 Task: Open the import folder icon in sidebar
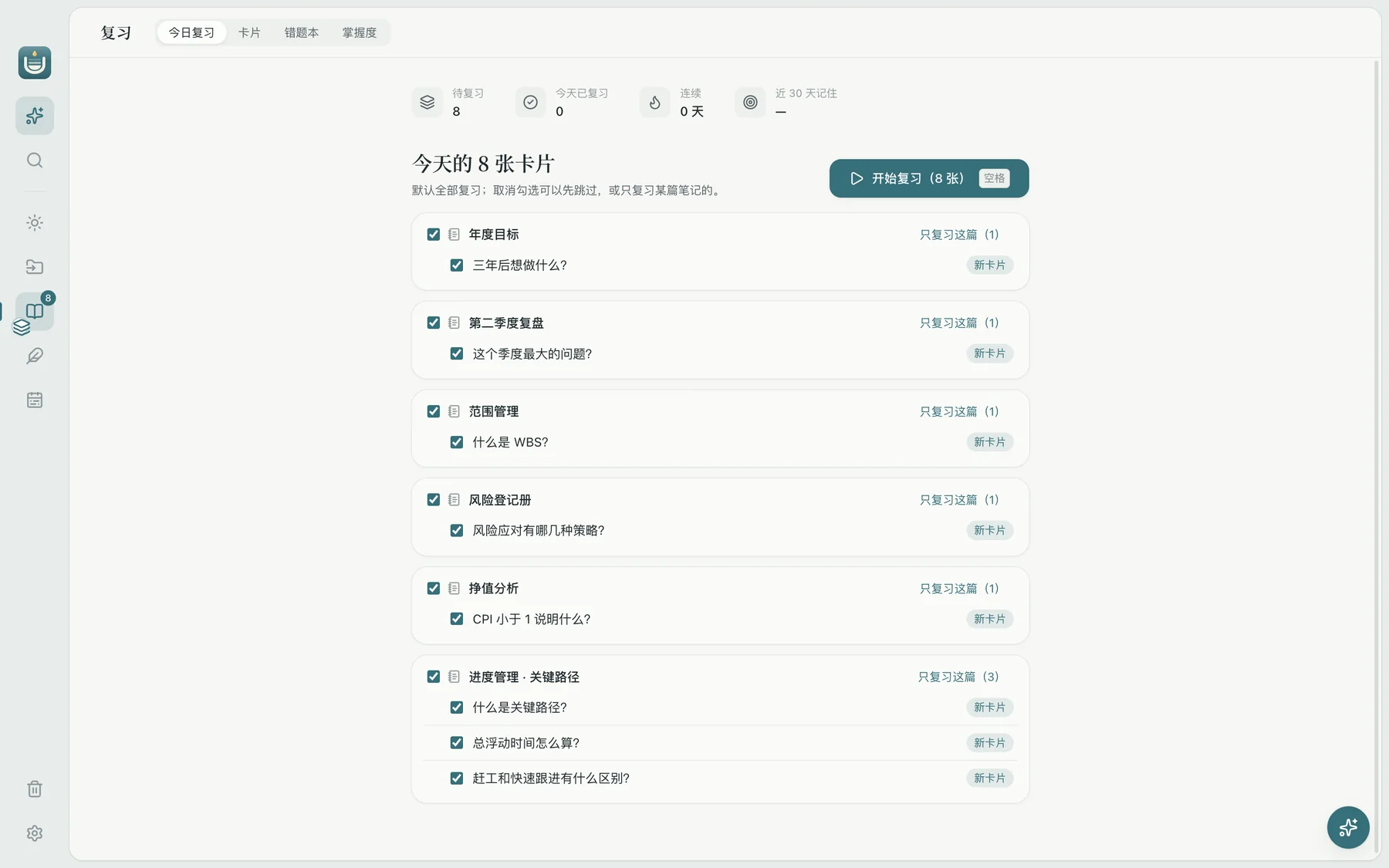[35, 267]
